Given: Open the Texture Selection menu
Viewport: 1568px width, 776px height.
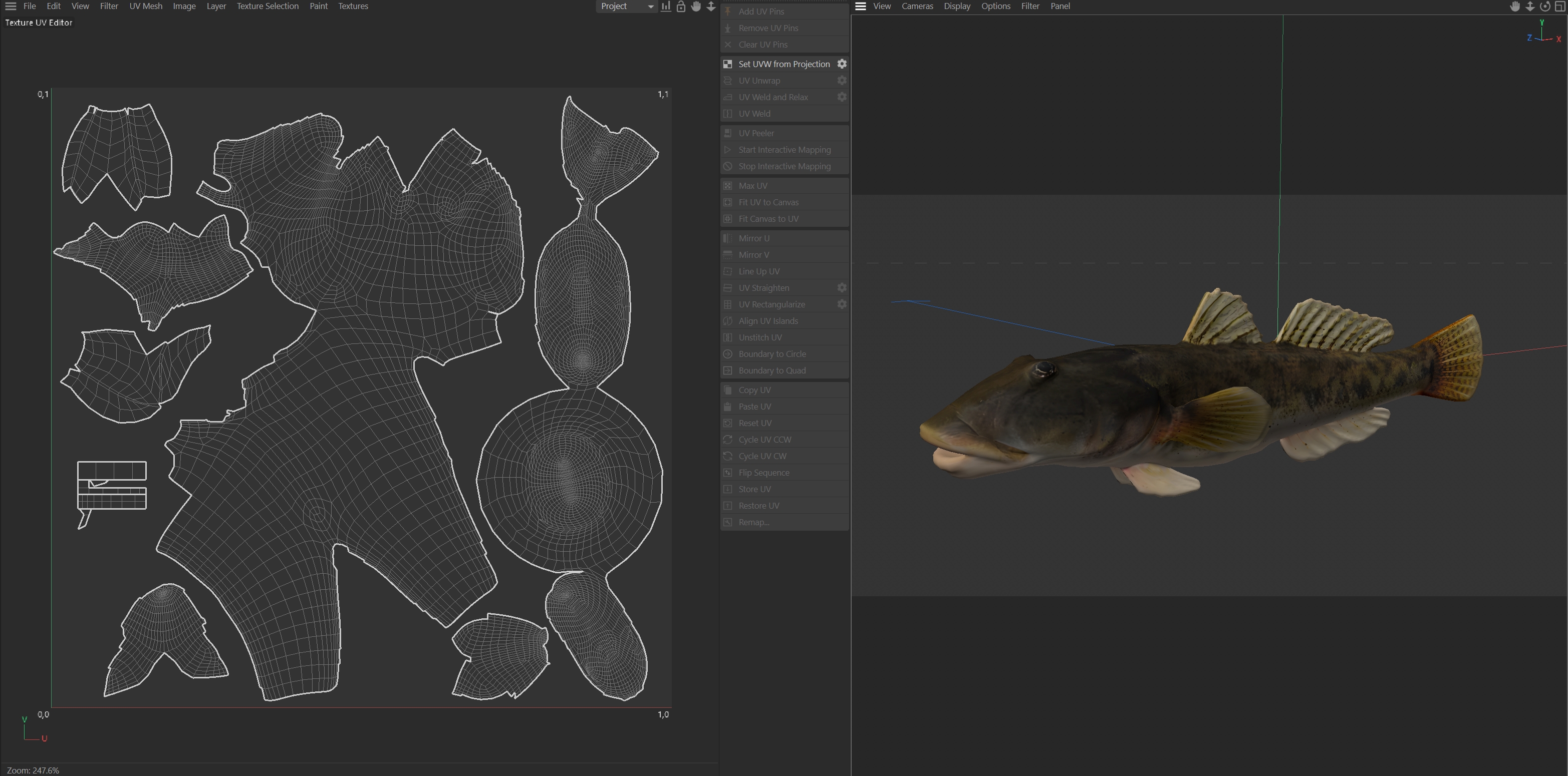Looking at the screenshot, I should (x=267, y=6).
